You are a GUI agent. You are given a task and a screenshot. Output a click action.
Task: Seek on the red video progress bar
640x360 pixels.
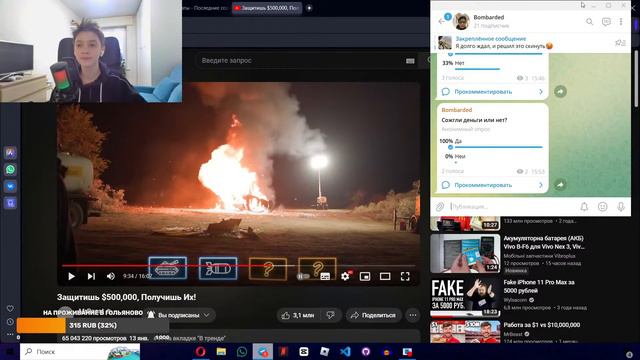click(239, 266)
